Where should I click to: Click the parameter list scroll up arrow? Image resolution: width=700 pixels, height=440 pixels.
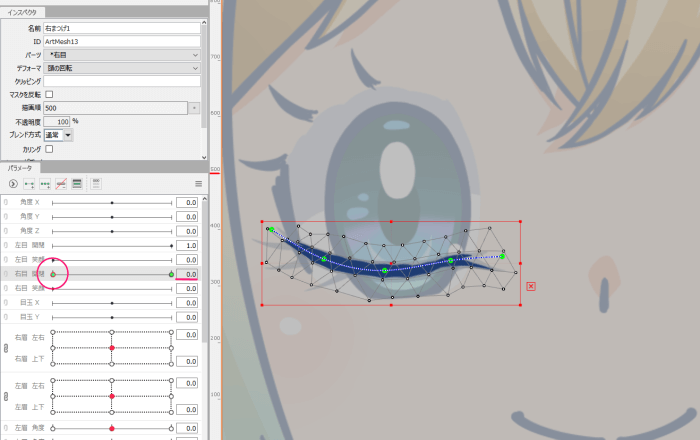point(204,199)
